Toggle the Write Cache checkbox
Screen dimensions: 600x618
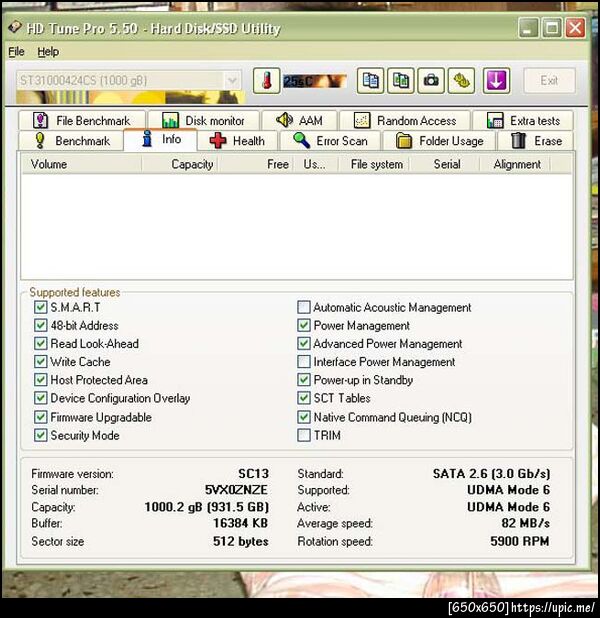pyautogui.click(x=40, y=361)
